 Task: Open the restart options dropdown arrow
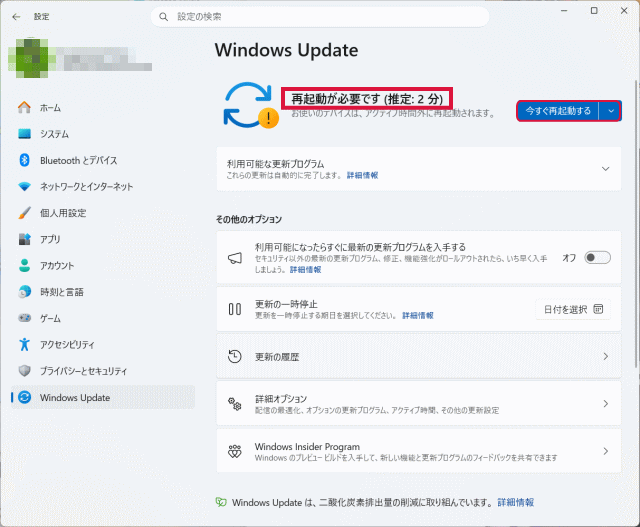point(611,111)
